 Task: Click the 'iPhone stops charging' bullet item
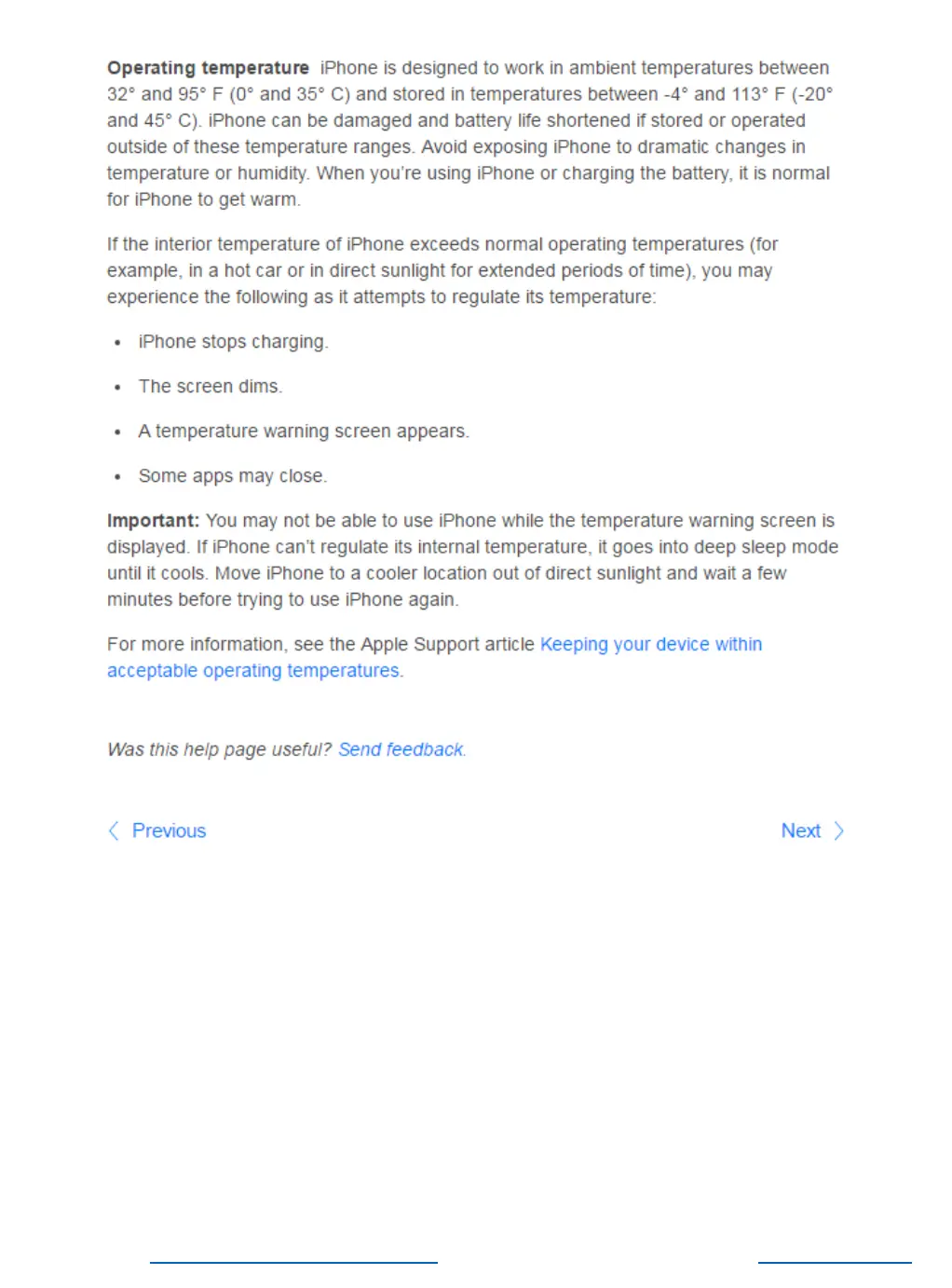233,341
